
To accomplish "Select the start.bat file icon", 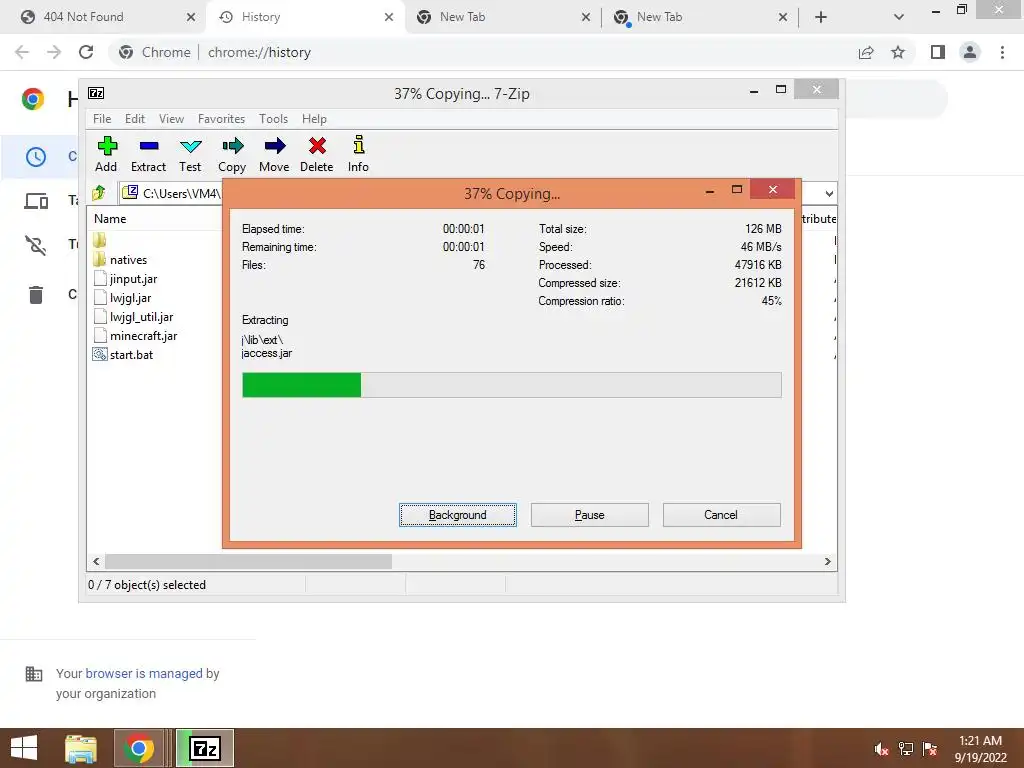I will coord(100,354).
